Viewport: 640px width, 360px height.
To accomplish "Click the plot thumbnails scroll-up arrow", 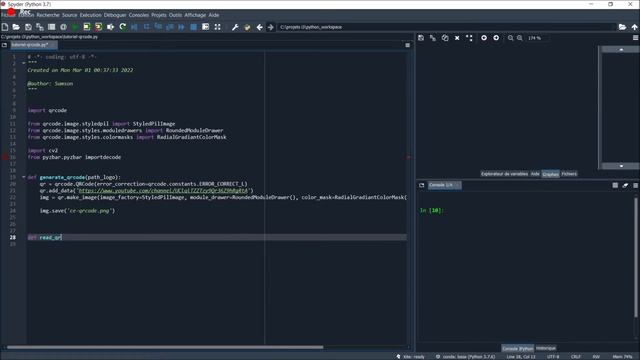I will coord(621,49).
